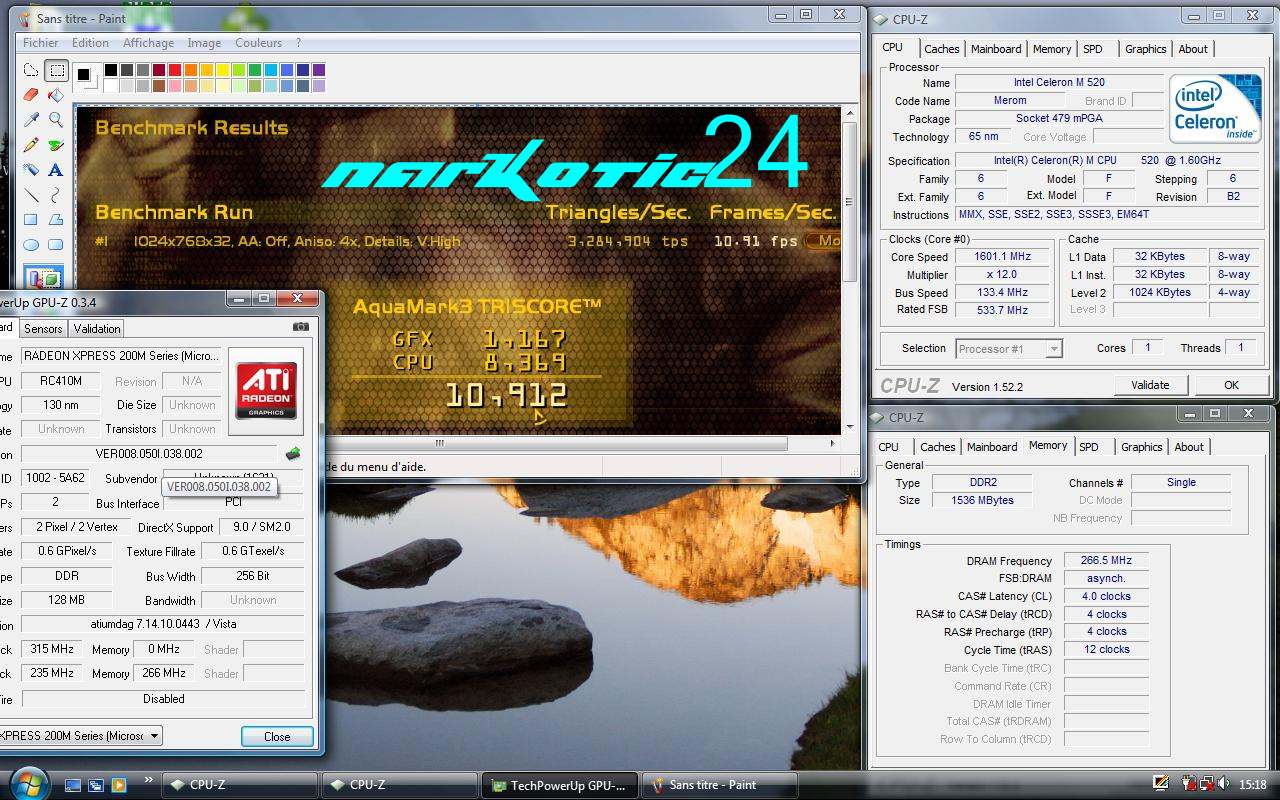Pick the Rectangle shape tool
Screen dimensions: 1280x800
31,221
